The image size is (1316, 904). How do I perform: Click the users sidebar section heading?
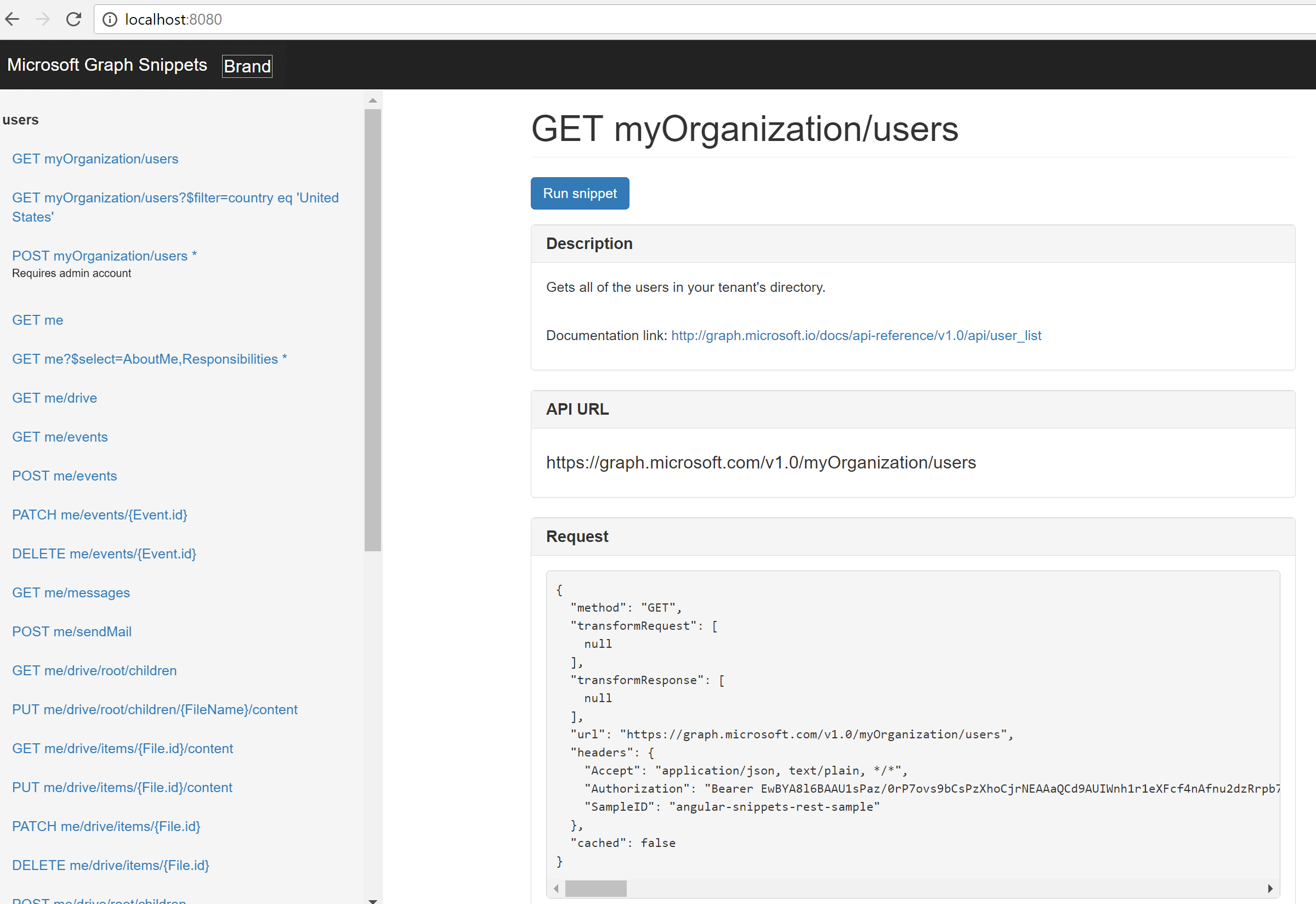tap(20, 120)
